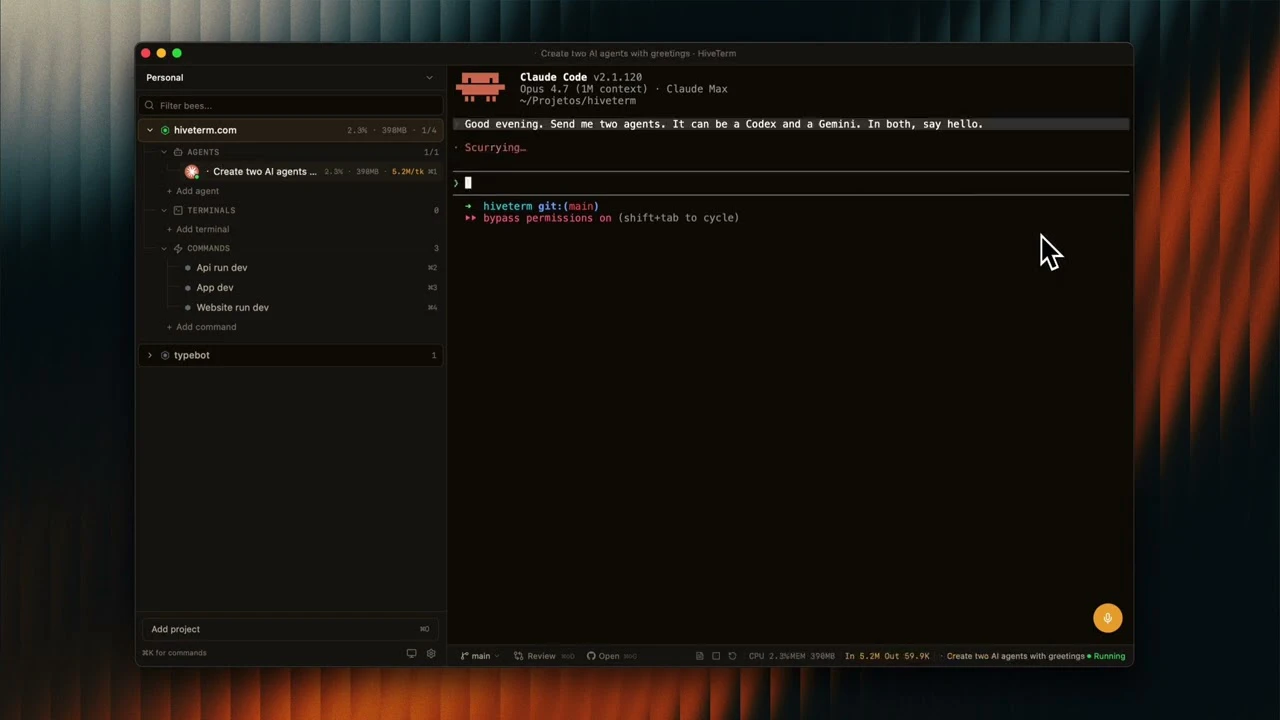Click the status dot beside Api run dev
The height and width of the screenshot is (720, 1280).
[x=188, y=268]
